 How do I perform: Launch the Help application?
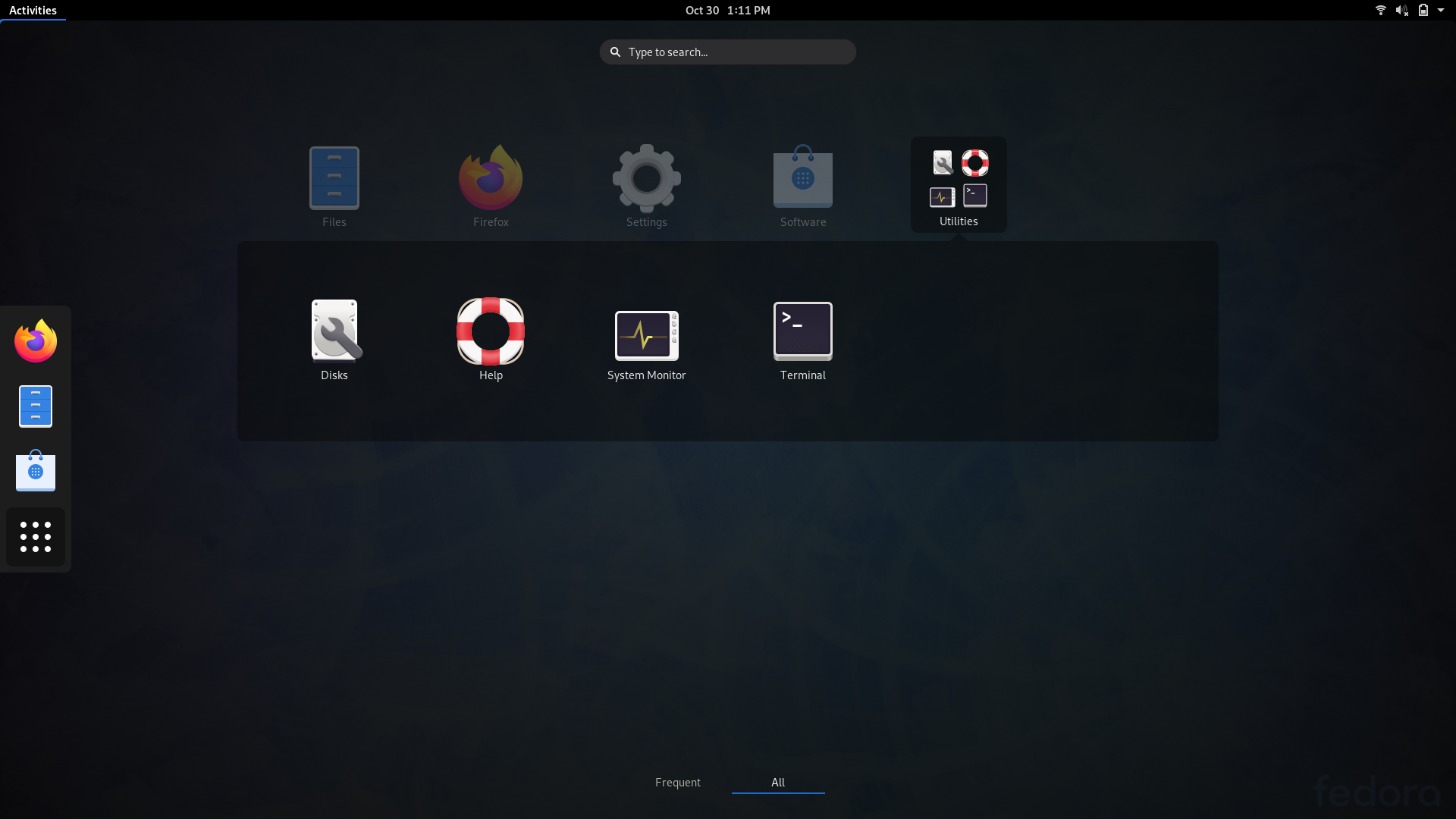(491, 340)
